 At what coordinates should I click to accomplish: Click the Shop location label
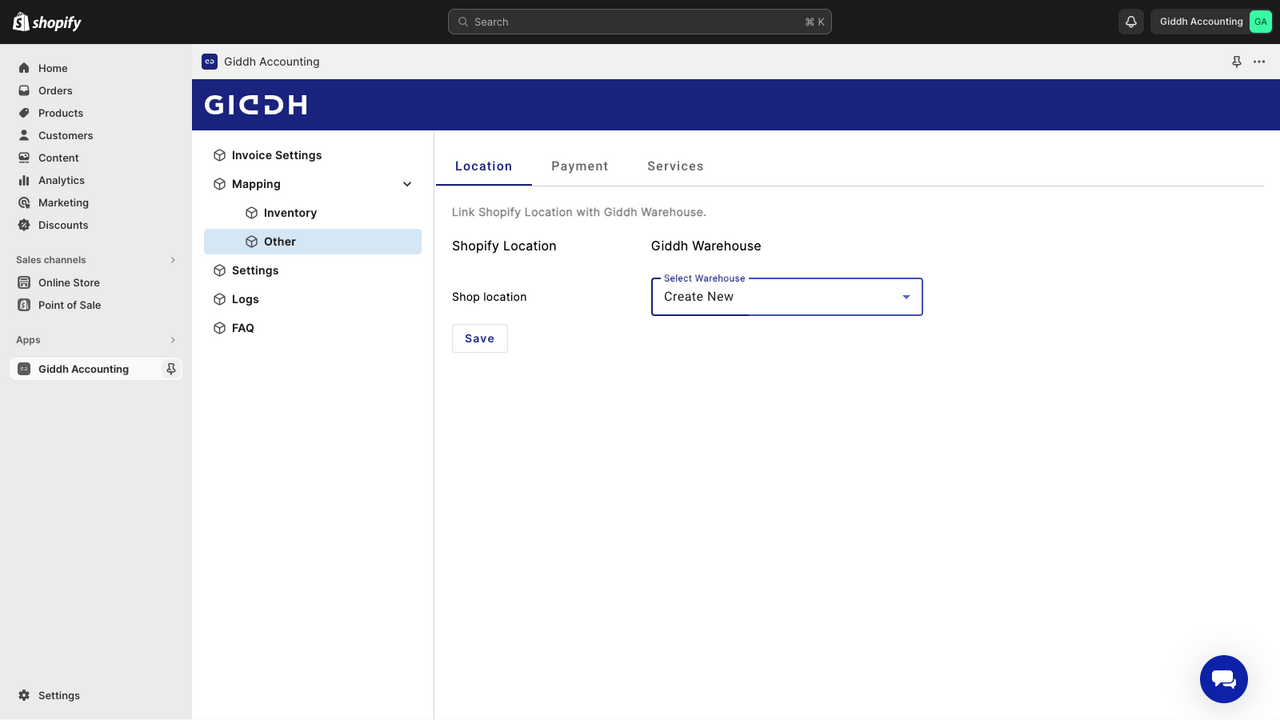pos(489,297)
